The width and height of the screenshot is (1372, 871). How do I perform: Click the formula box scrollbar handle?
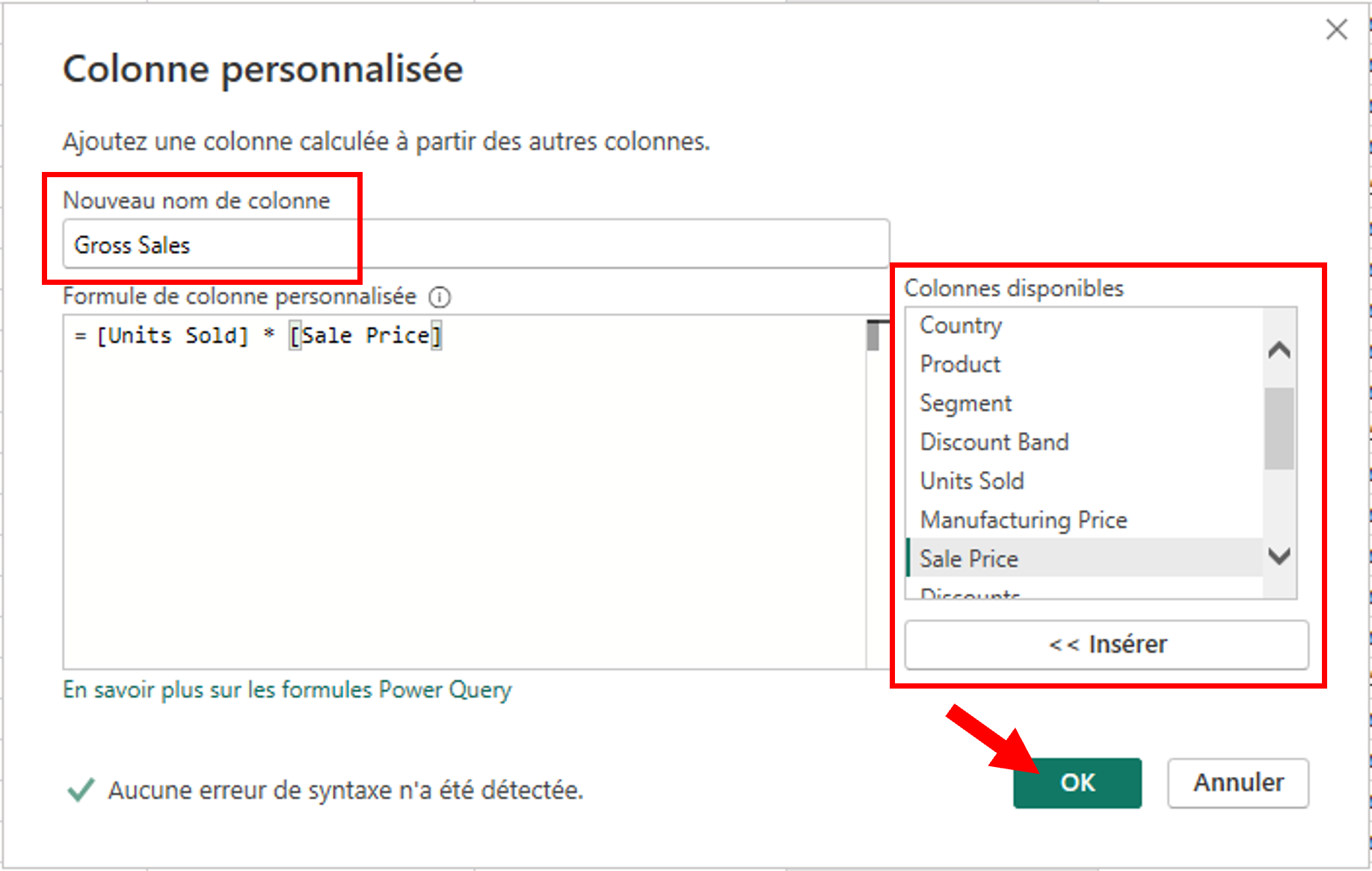point(873,336)
